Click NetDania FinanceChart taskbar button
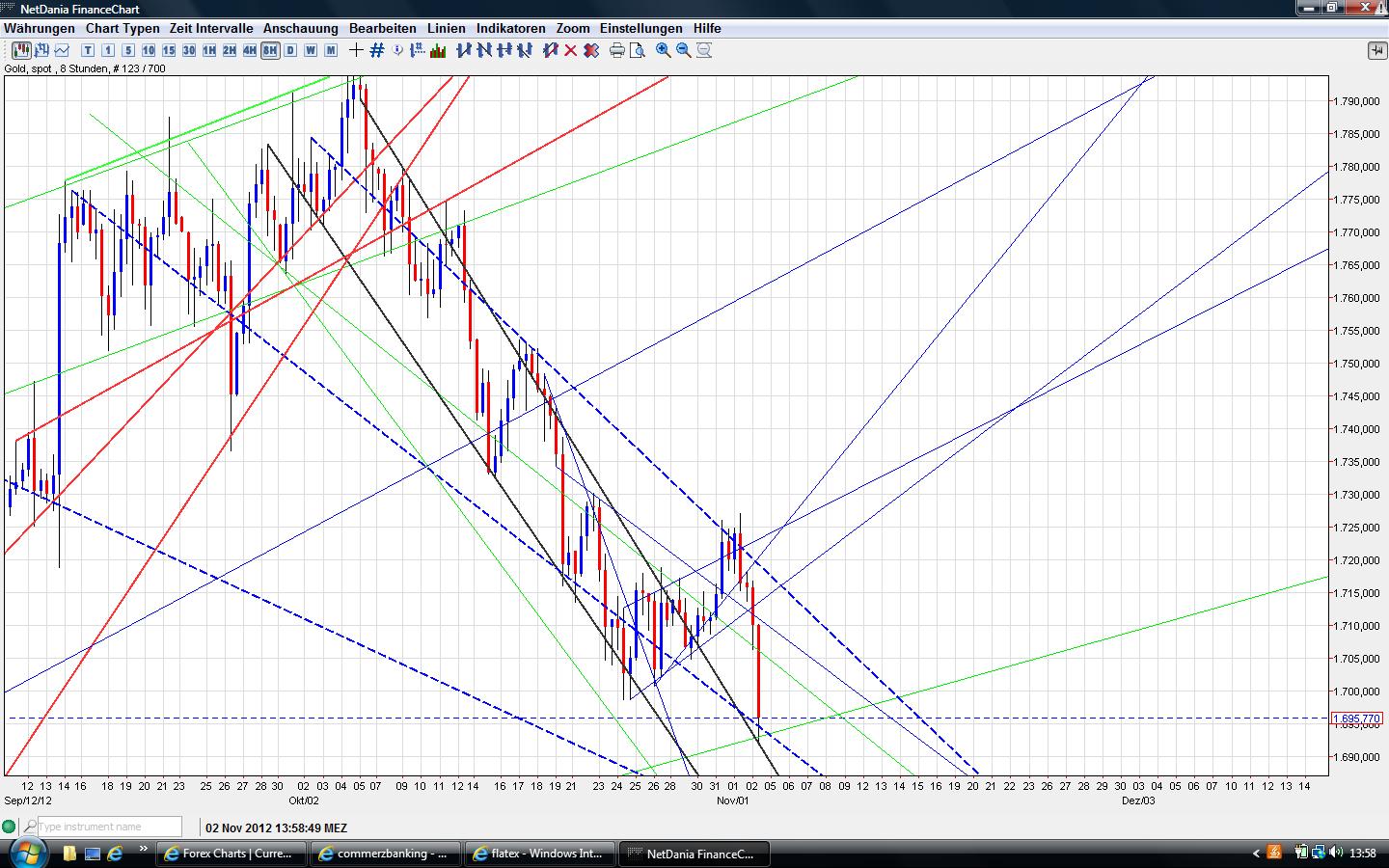The image size is (1389, 868). [694, 854]
